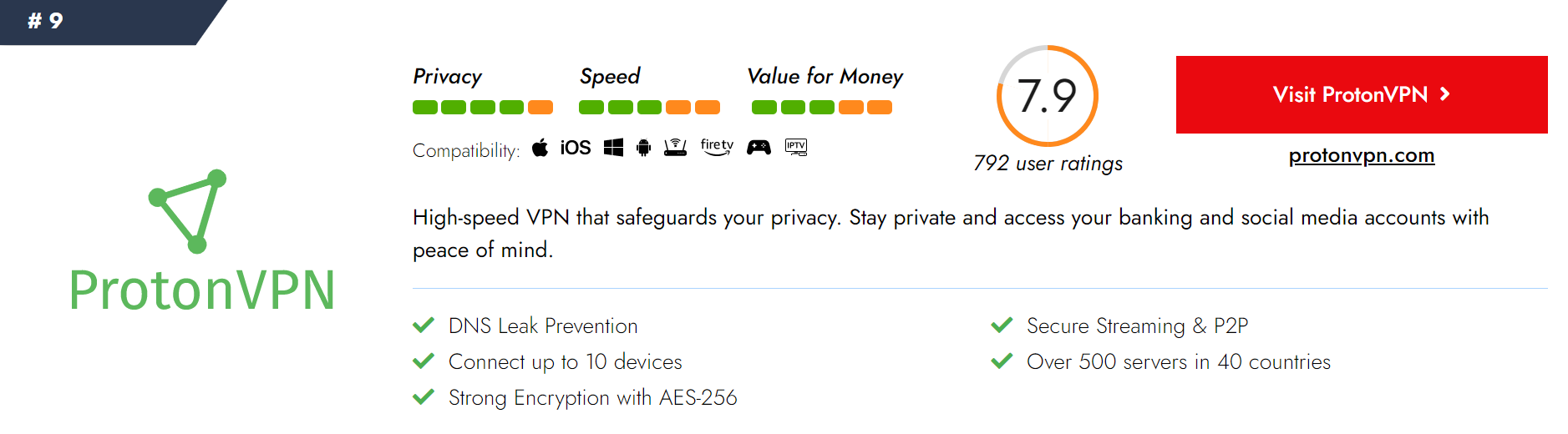Click the 7.9 rating score circle
1568x434 pixels.
coord(1048,96)
